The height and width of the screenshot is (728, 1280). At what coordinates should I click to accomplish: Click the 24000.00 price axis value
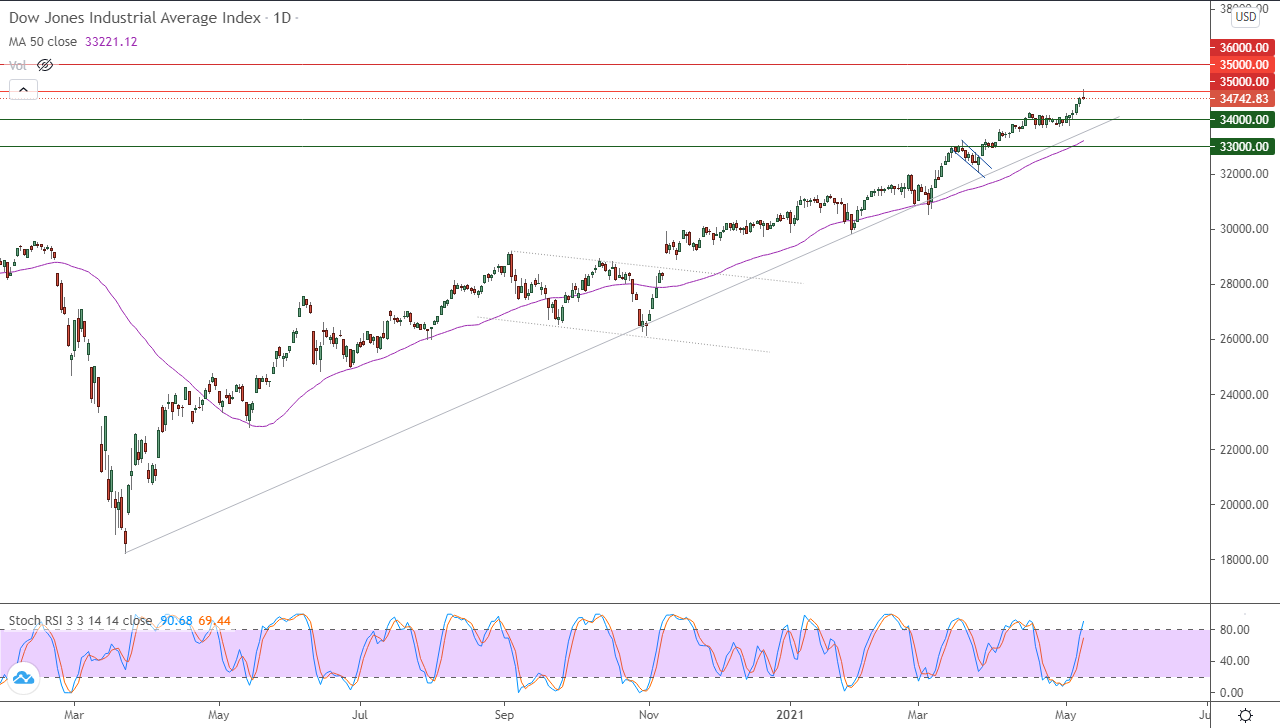click(x=1243, y=395)
